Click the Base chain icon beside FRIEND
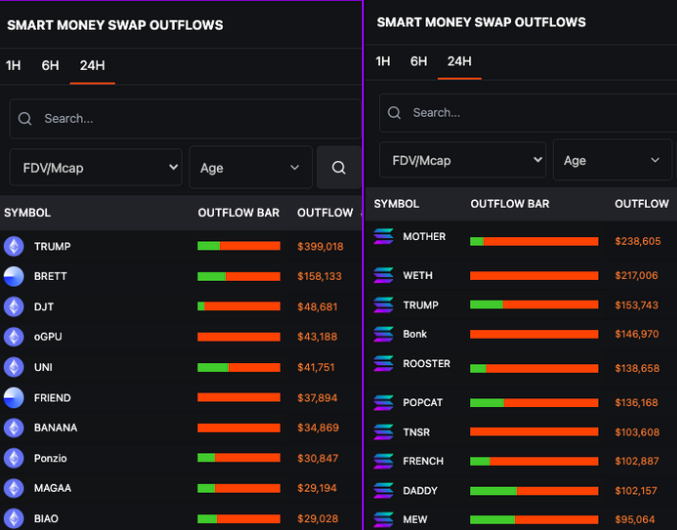Screen dimensions: 677x530 (x=14, y=398)
